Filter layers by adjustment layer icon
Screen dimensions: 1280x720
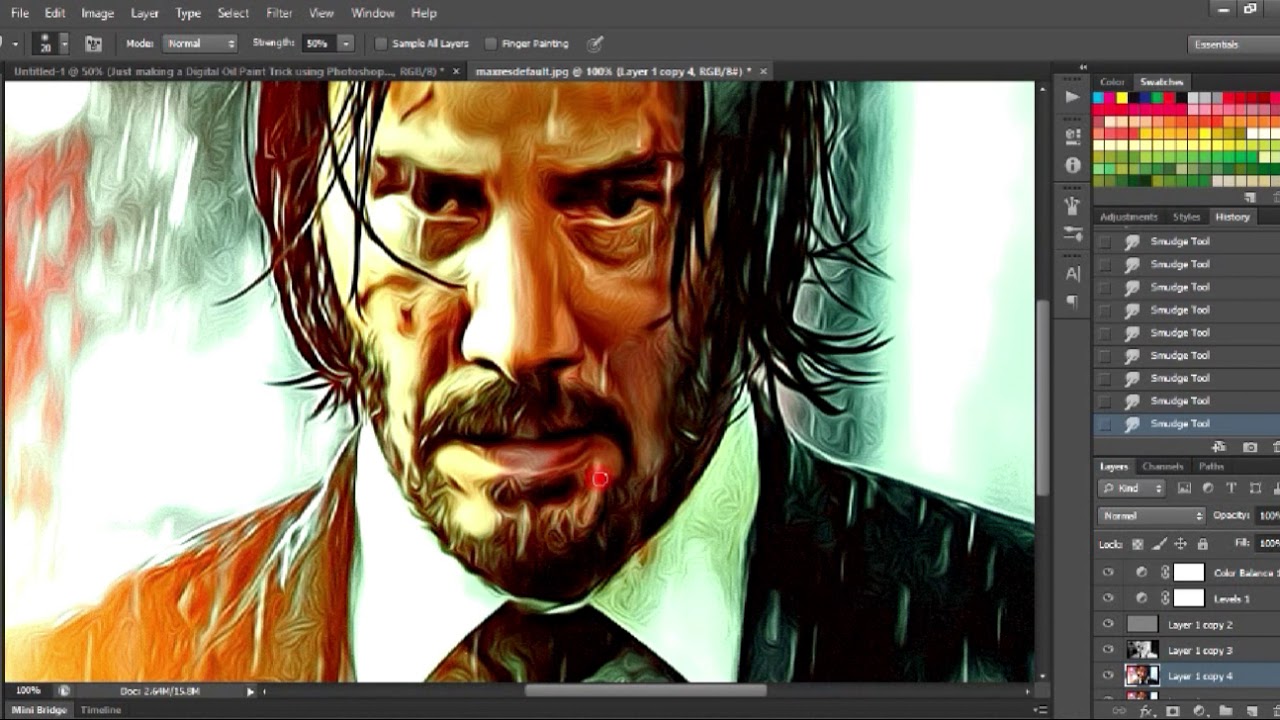tap(1208, 488)
